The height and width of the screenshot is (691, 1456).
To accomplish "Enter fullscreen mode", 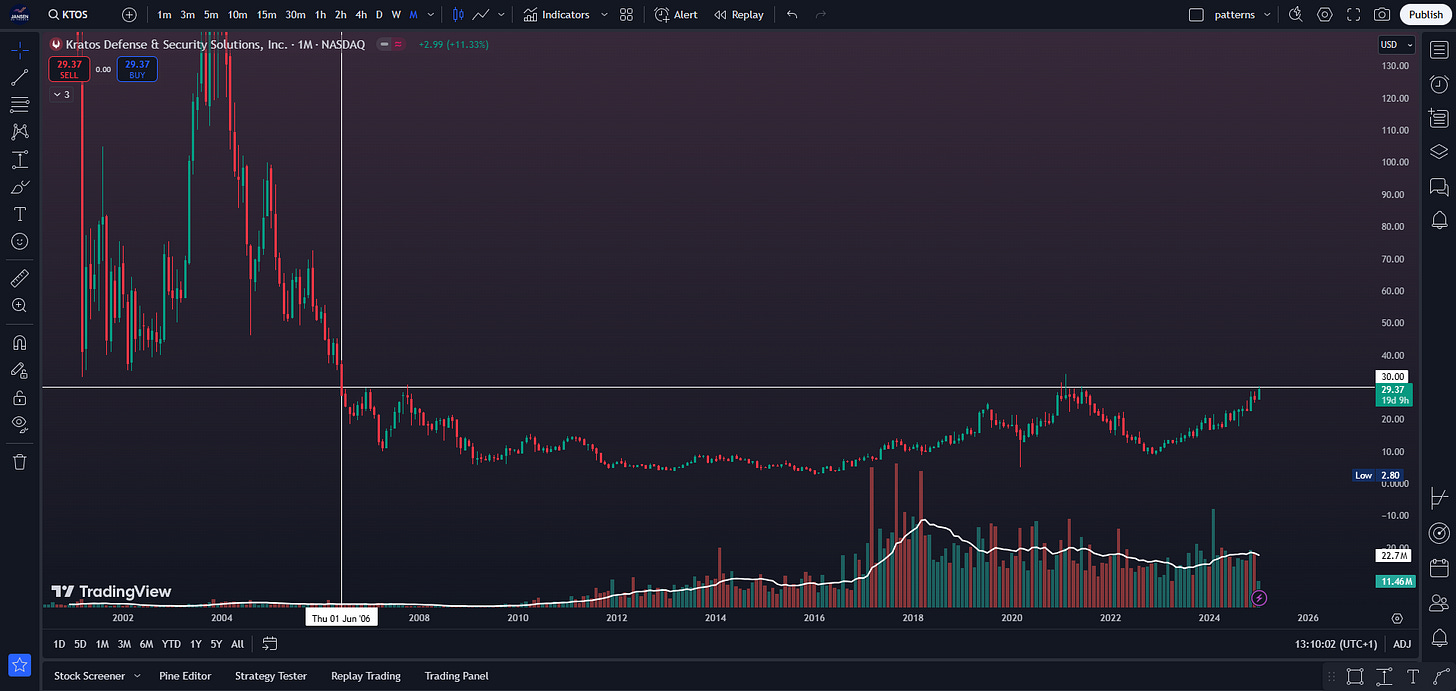I will (1354, 15).
